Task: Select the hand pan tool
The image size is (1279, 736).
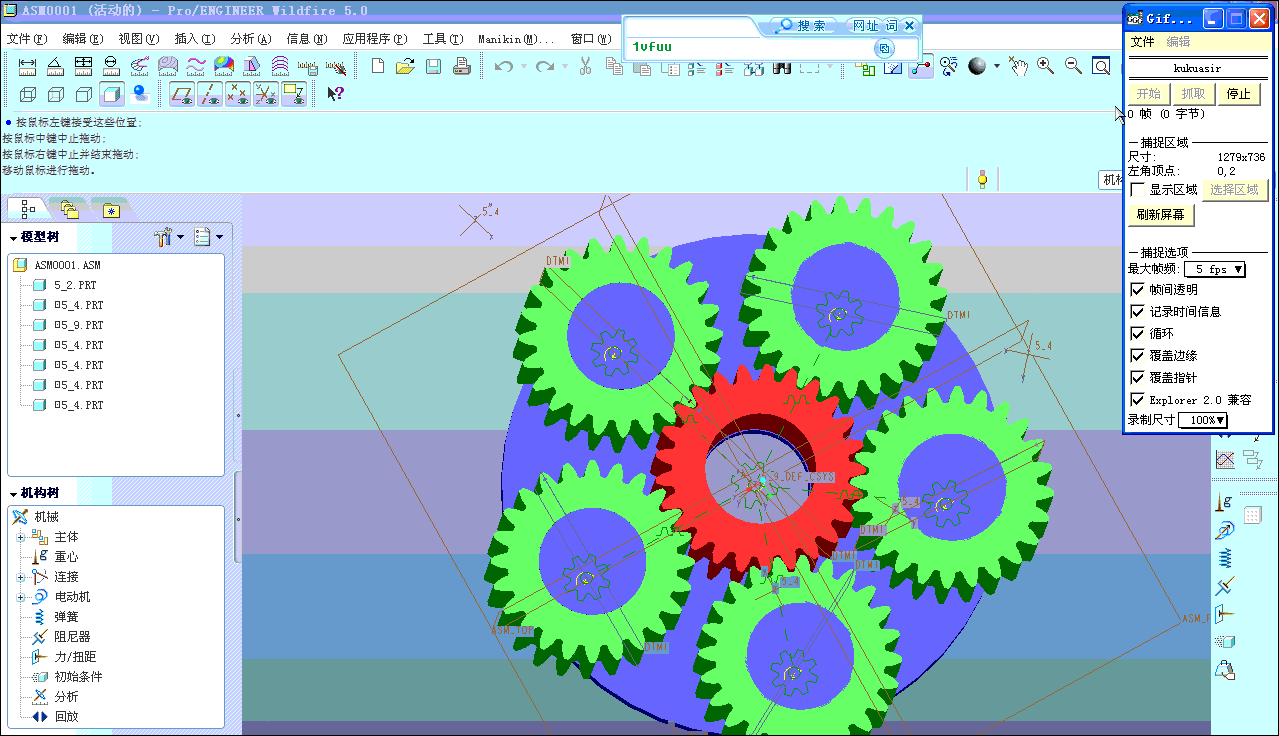Action: click(x=1017, y=66)
